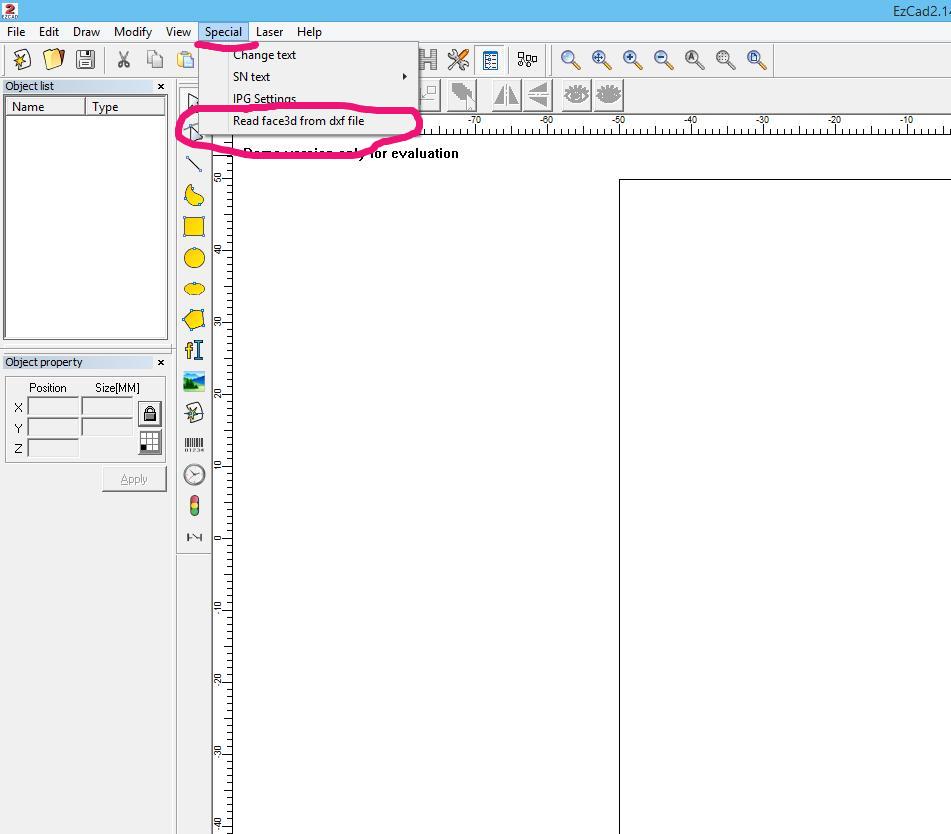Image resolution: width=951 pixels, height=834 pixels.
Task: Choose Read face3d from dxf file
Action: coord(298,121)
